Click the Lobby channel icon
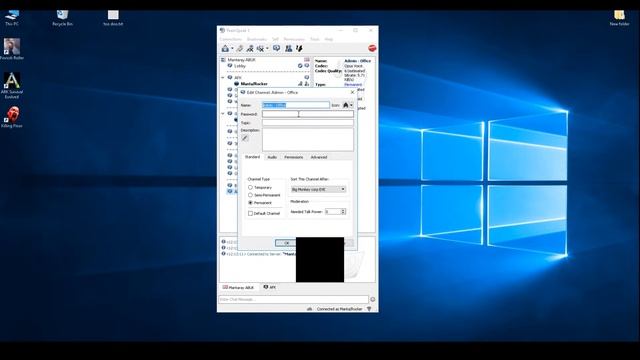Image resolution: width=640 pixels, height=360 pixels. point(230,66)
